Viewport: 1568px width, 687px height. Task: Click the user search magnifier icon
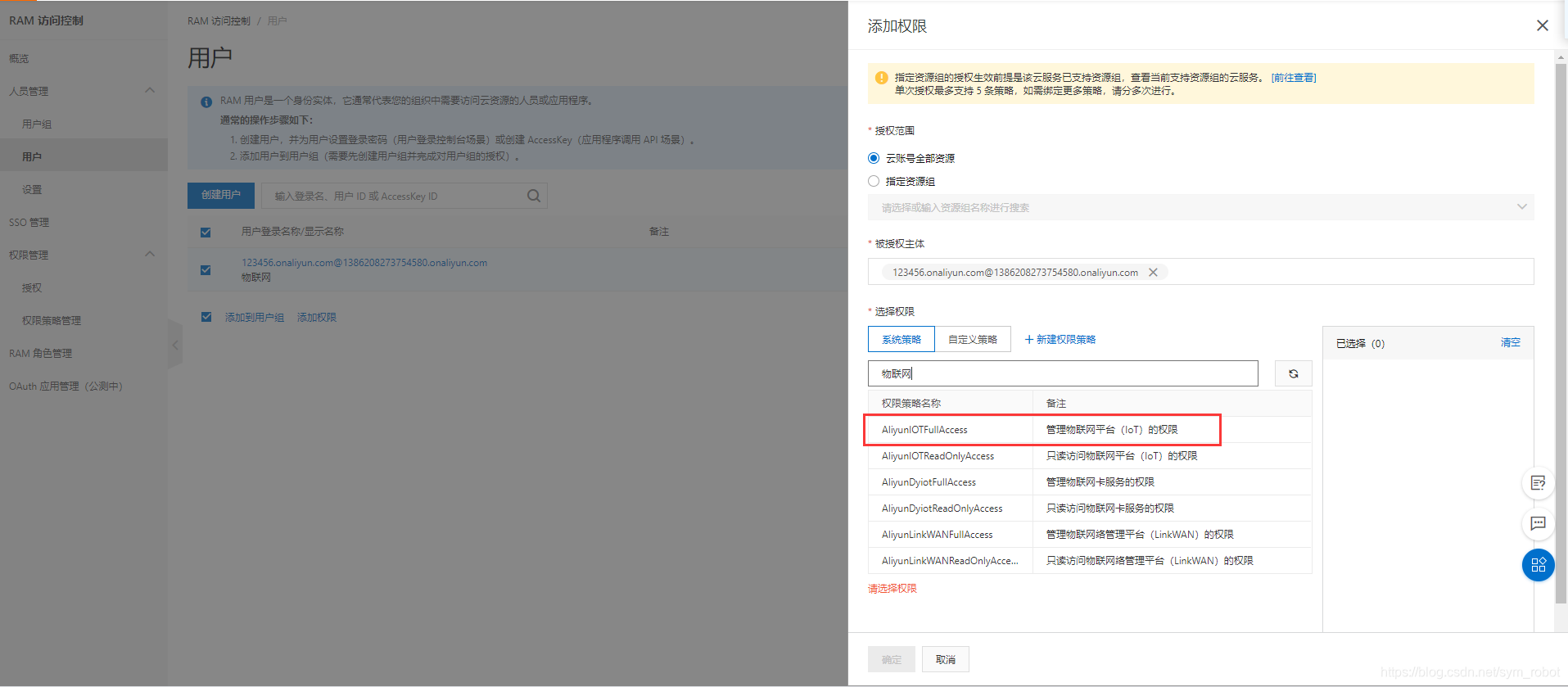[534, 196]
